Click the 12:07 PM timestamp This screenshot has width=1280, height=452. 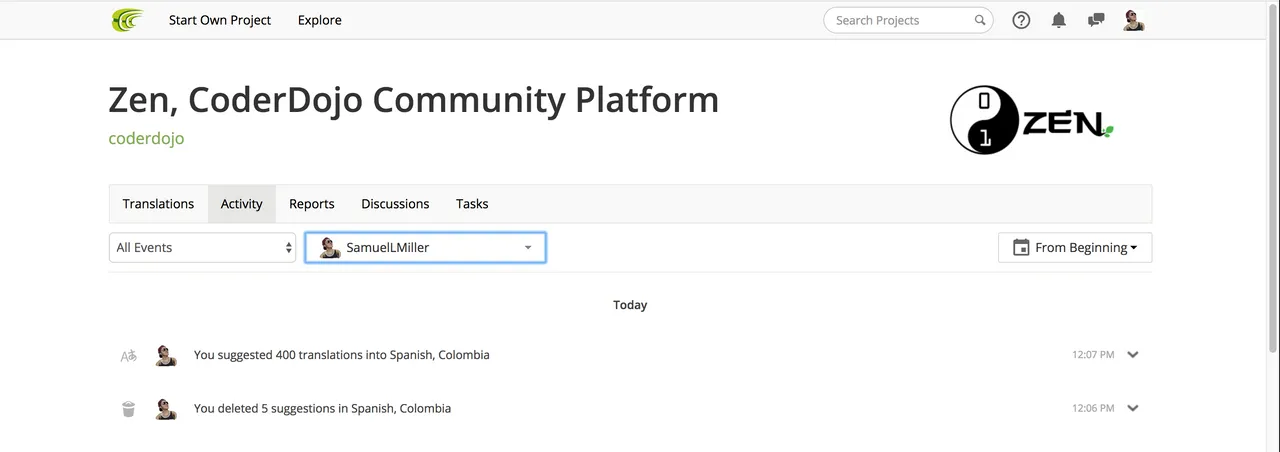pyautogui.click(x=1093, y=355)
